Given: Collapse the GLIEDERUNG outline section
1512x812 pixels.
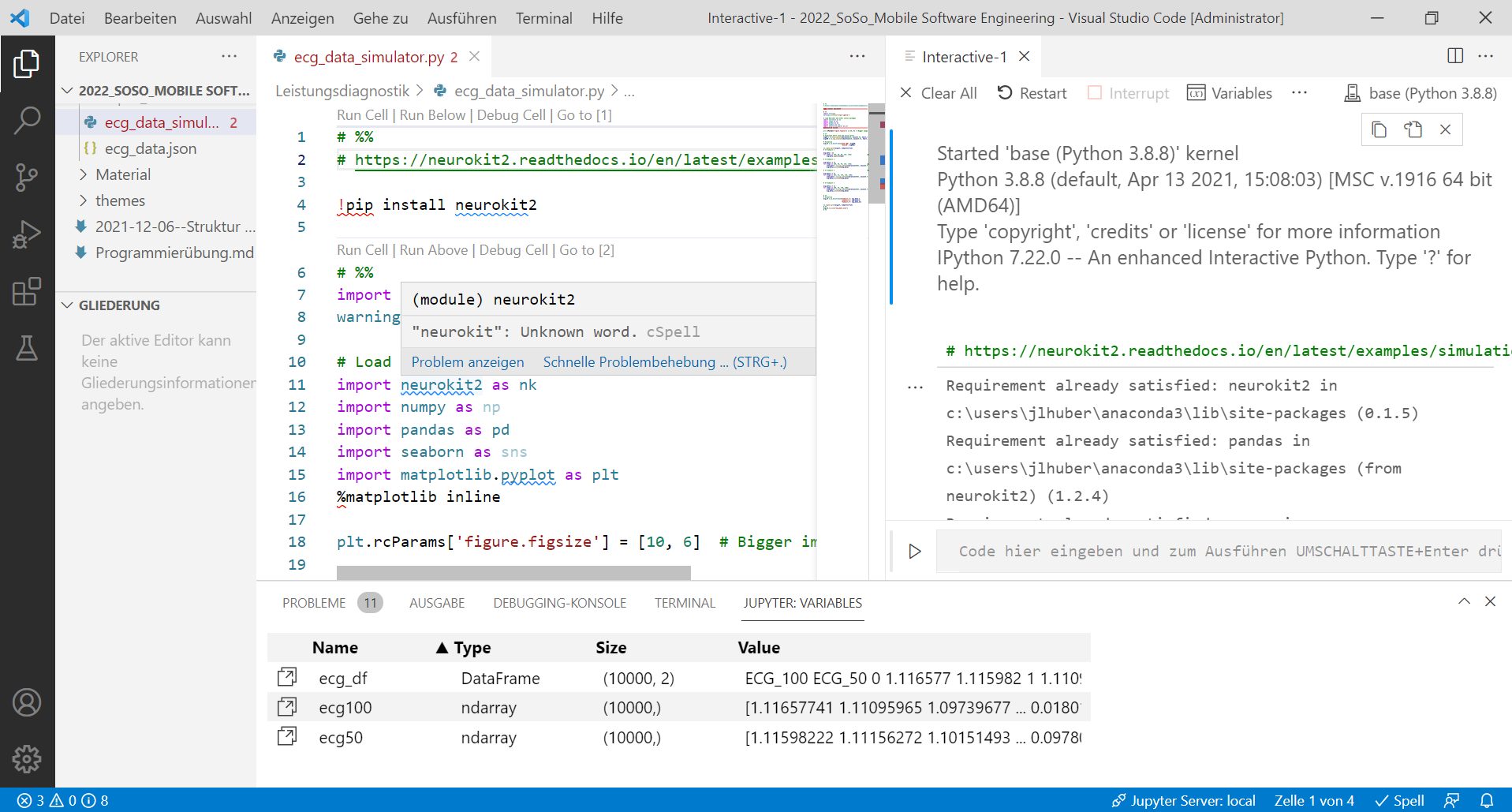Looking at the screenshot, I should [156, 305].
